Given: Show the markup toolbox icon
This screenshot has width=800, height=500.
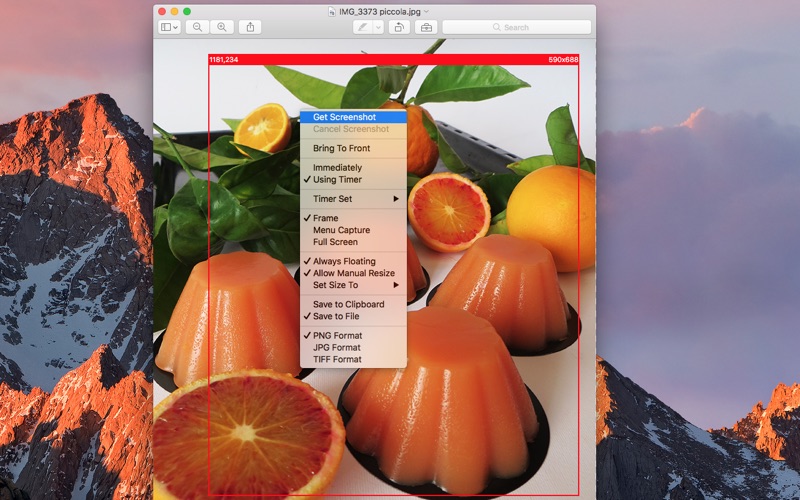Looking at the screenshot, I should (x=426, y=27).
